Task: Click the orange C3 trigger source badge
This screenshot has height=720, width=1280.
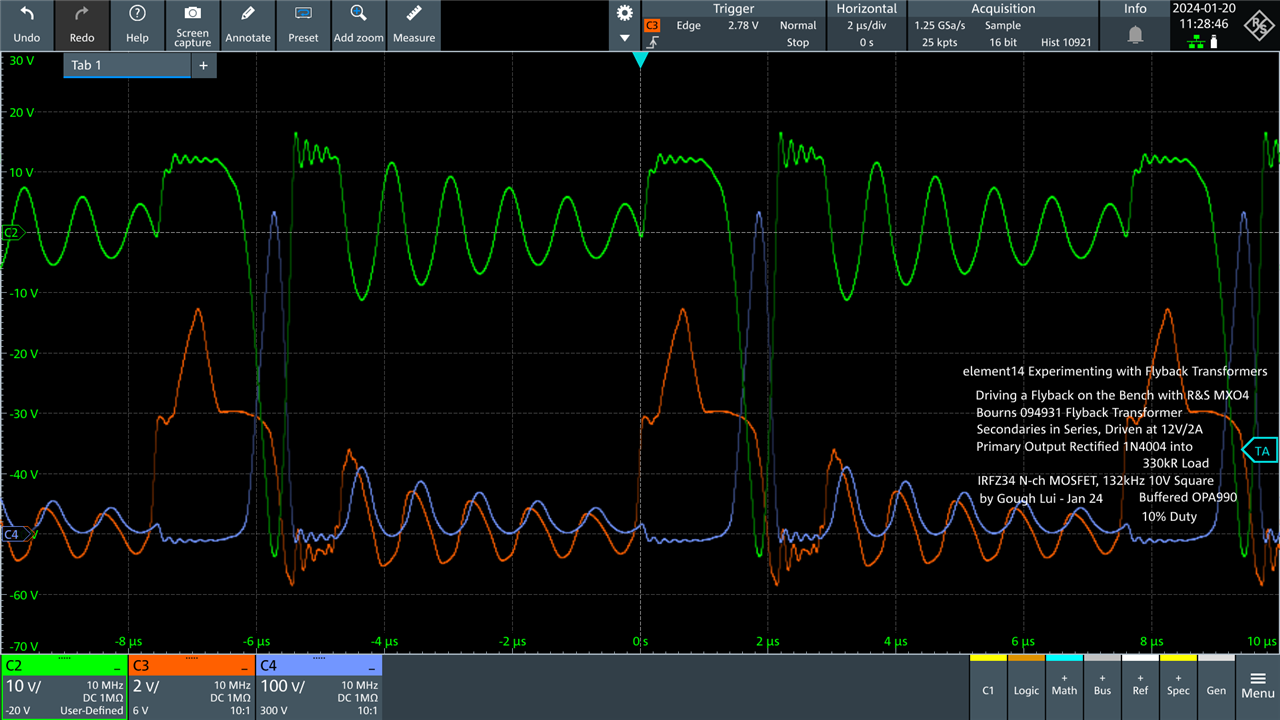Action: (652, 25)
